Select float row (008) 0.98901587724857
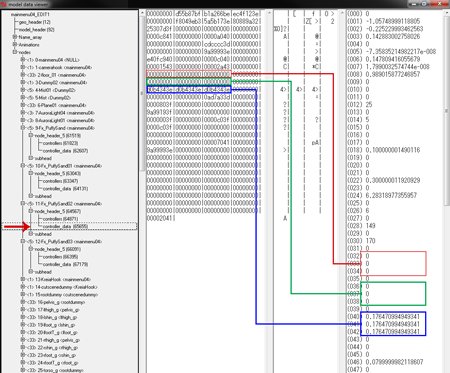The image size is (450, 373). (x=384, y=74)
